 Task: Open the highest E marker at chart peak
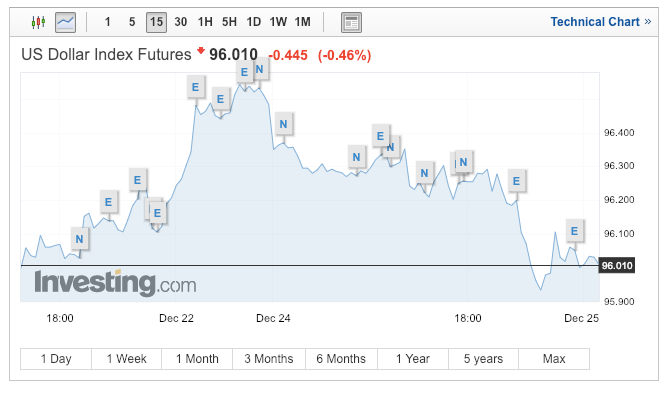244,72
